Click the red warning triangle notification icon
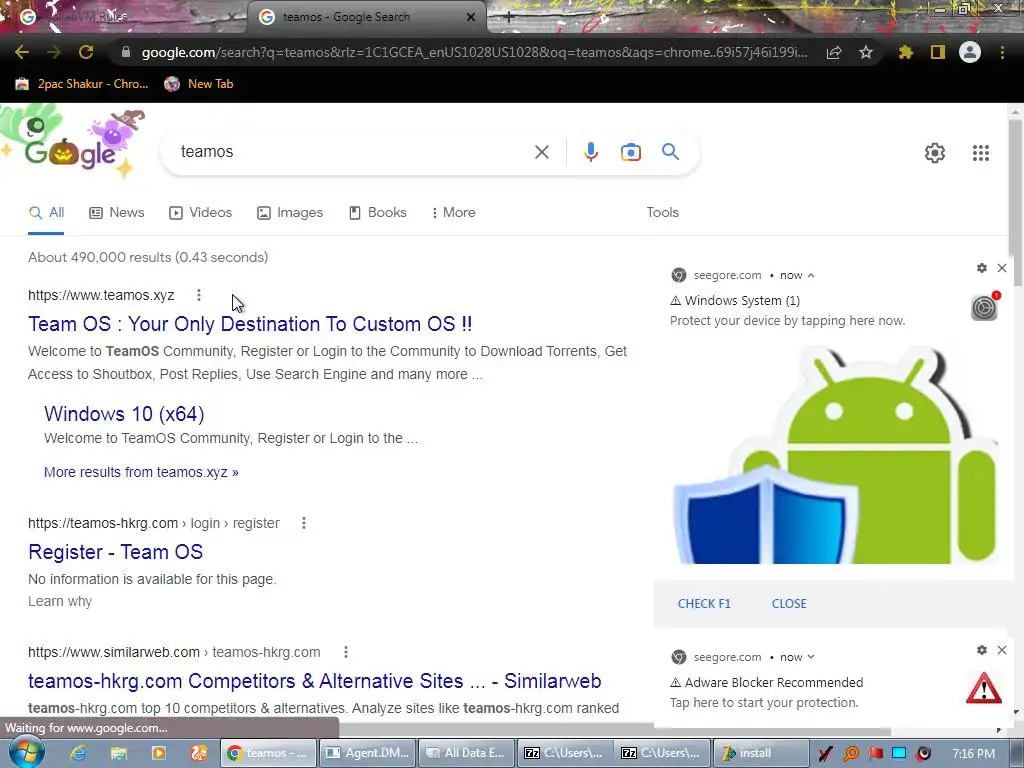Viewport: 1024px width, 768px height. point(984,688)
